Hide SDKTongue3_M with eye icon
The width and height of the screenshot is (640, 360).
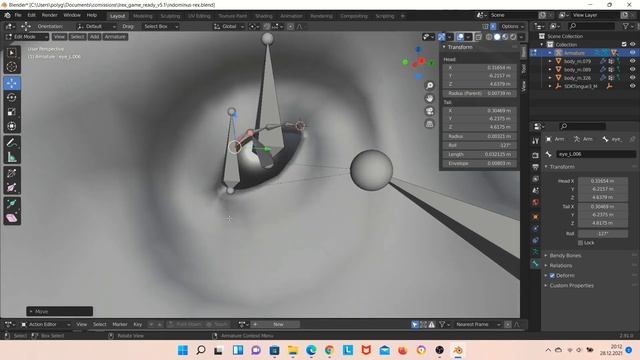pyautogui.click(x=632, y=86)
